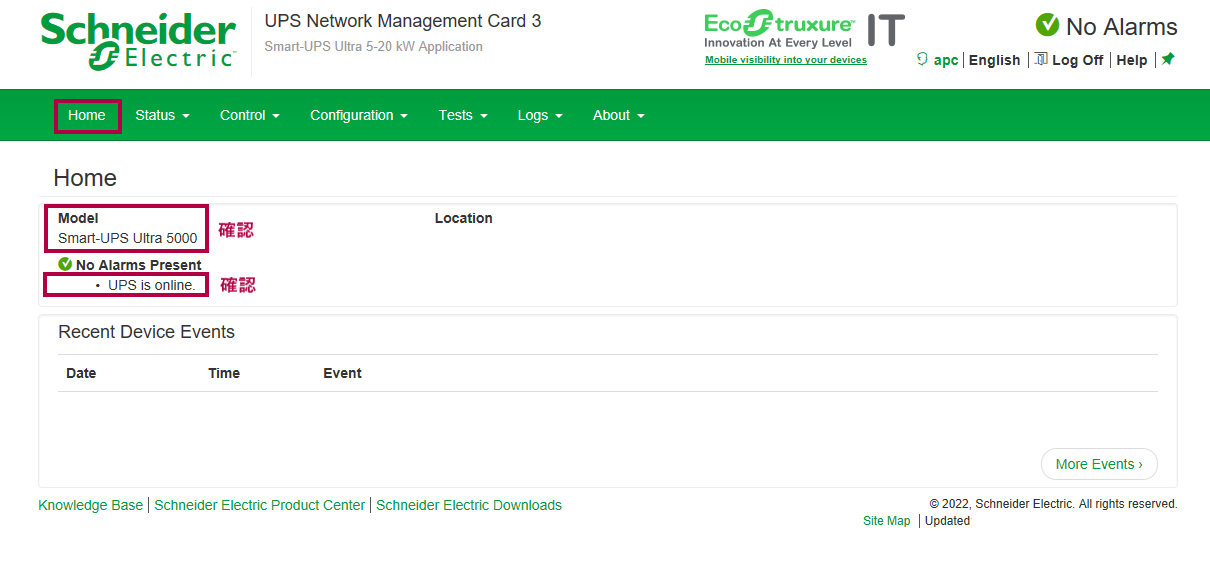
Task: Click Smart-UPS Ultra 5-20 kW Application subtitle
Action: coord(373,47)
